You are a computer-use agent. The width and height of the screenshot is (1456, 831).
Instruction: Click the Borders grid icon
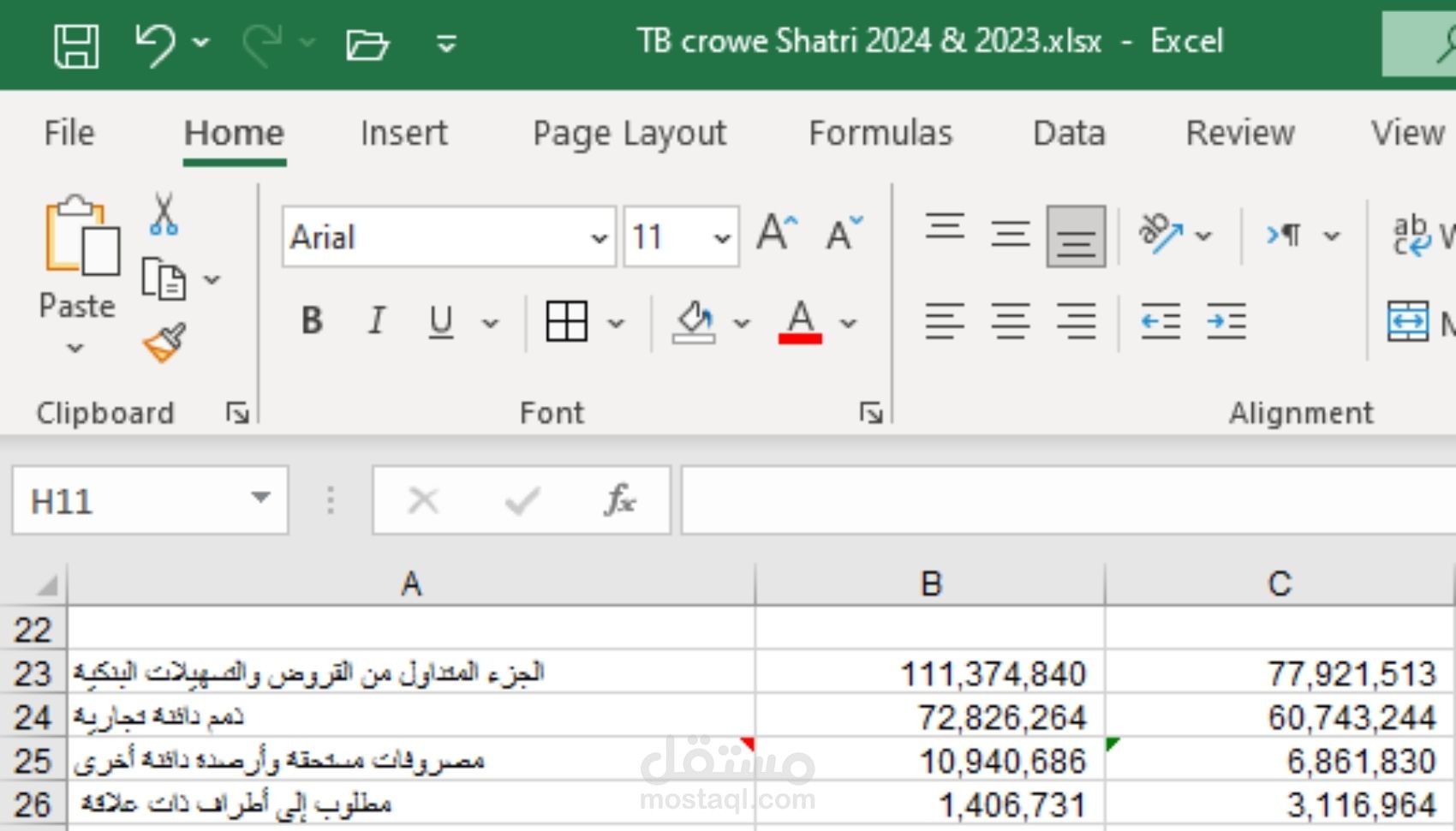click(x=566, y=321)
